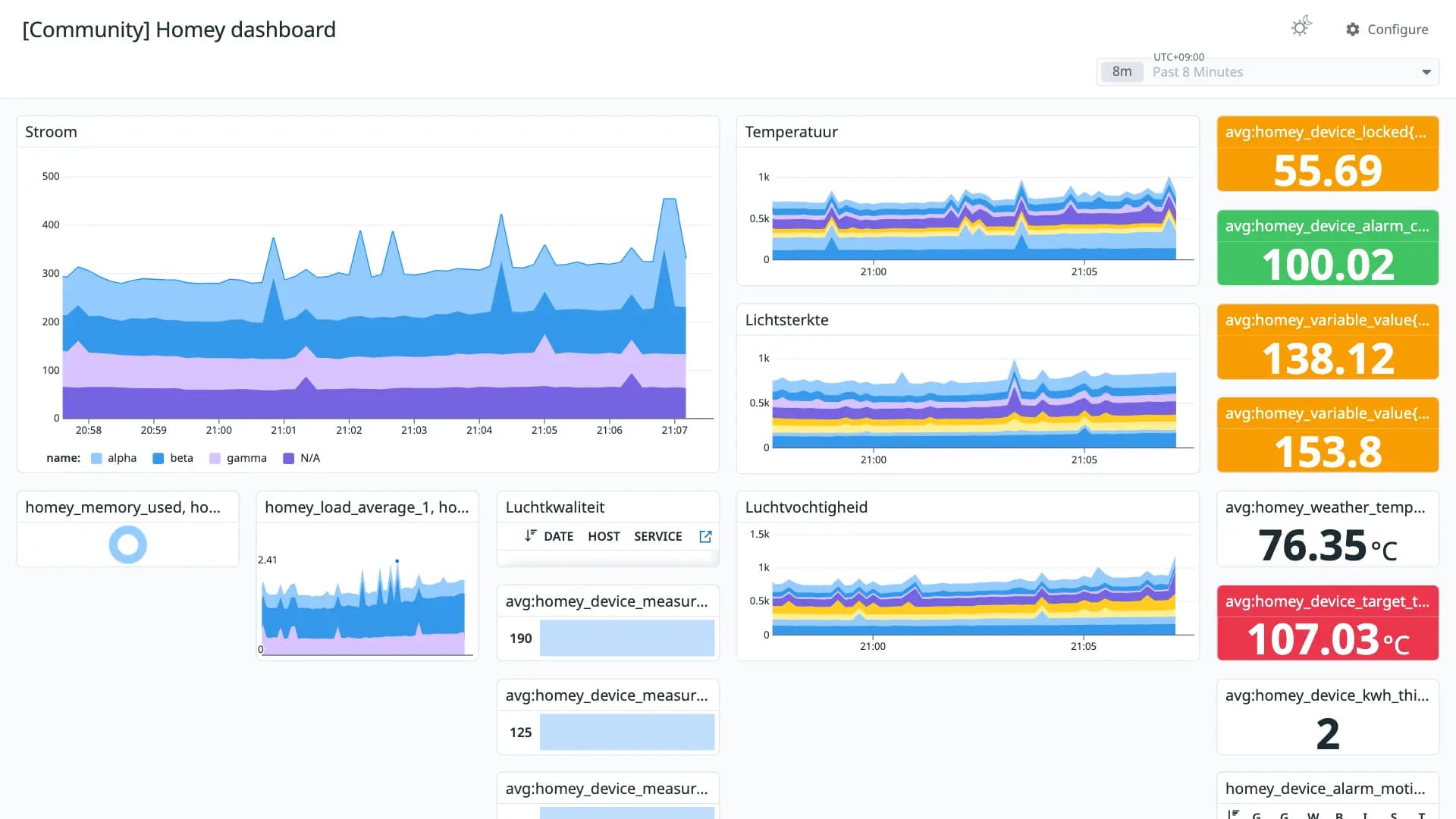This screenshot has height=819, width=1456.
Task: Click the red 107.03 °C target temperature tile
Action: (1327, 623)
